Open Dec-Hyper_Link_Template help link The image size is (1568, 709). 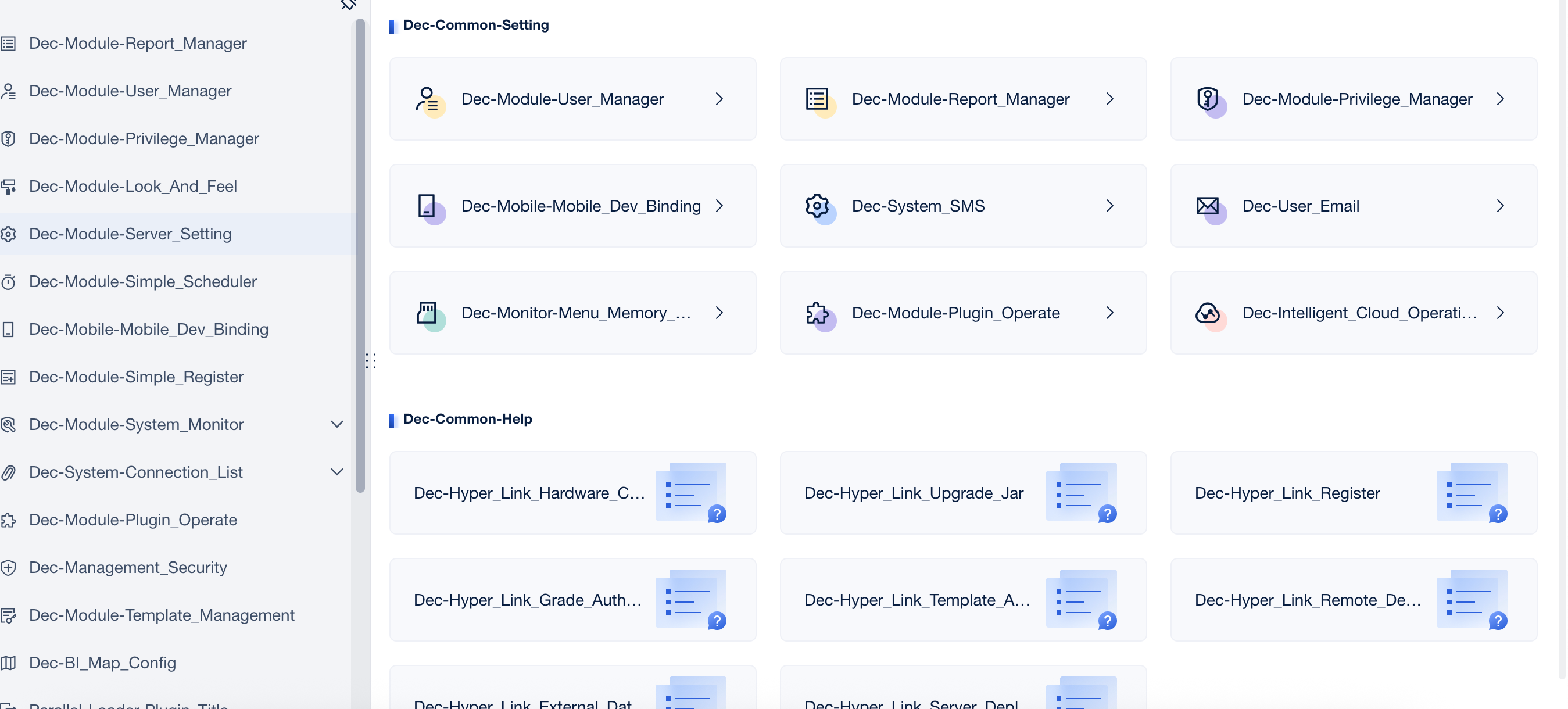pyautogui.click(x=964, y=600)
